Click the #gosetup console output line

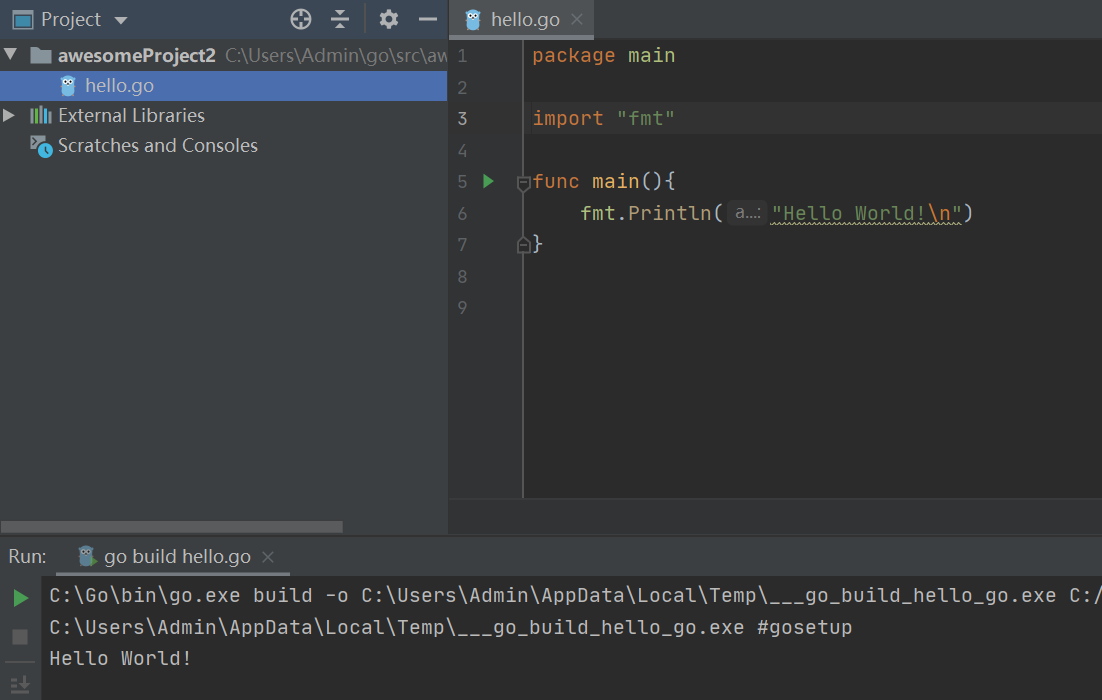click(450, 627)
